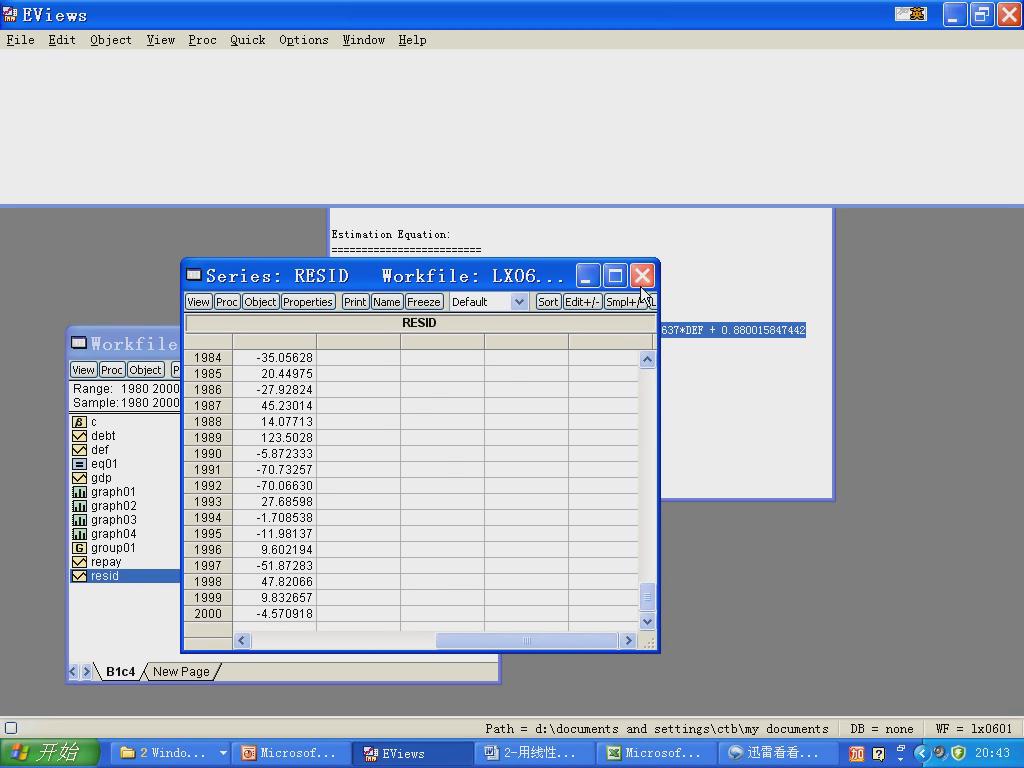Open the Options menu
The image size is (1024, 768).
pyautogui.click(x=304, y=40)
